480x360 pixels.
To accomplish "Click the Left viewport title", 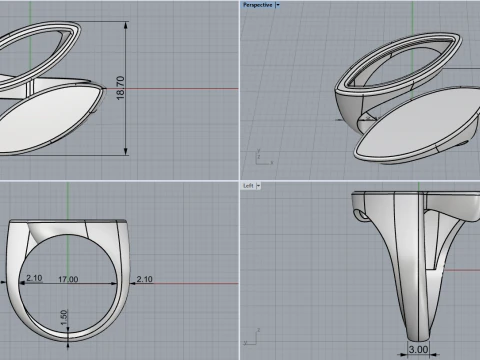I will click(x=248, y=186).
